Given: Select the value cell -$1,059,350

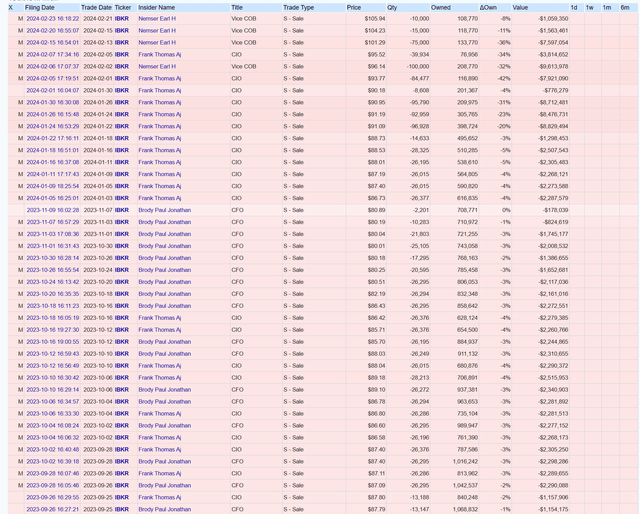Looking at the screenshot, I should pyautogui.click(x=553, y=19).
